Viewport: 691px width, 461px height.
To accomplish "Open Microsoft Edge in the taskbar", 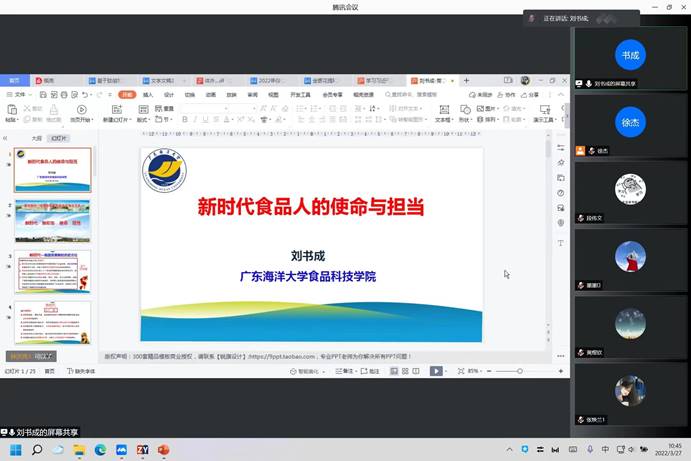I will click(100, 450).
